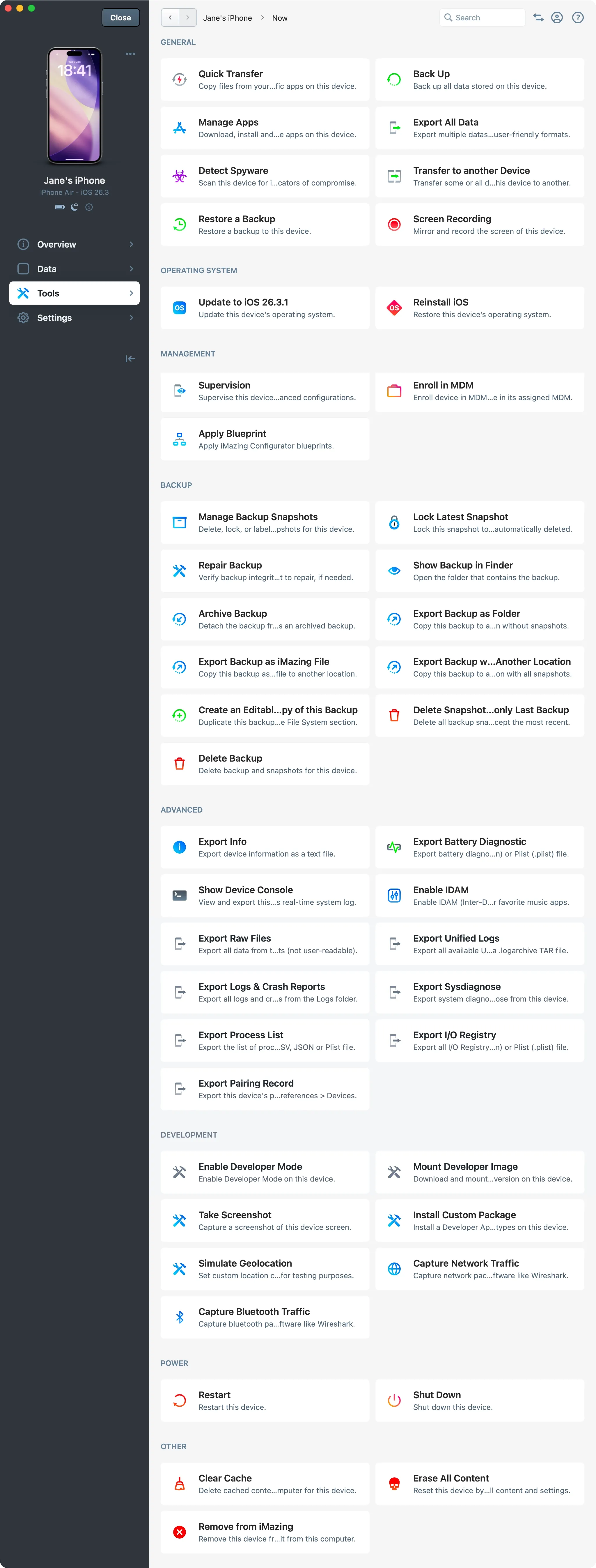Collapse the sidebar with the arrow icon
This screenshot has height=1568, width=596.
(130, 359)
